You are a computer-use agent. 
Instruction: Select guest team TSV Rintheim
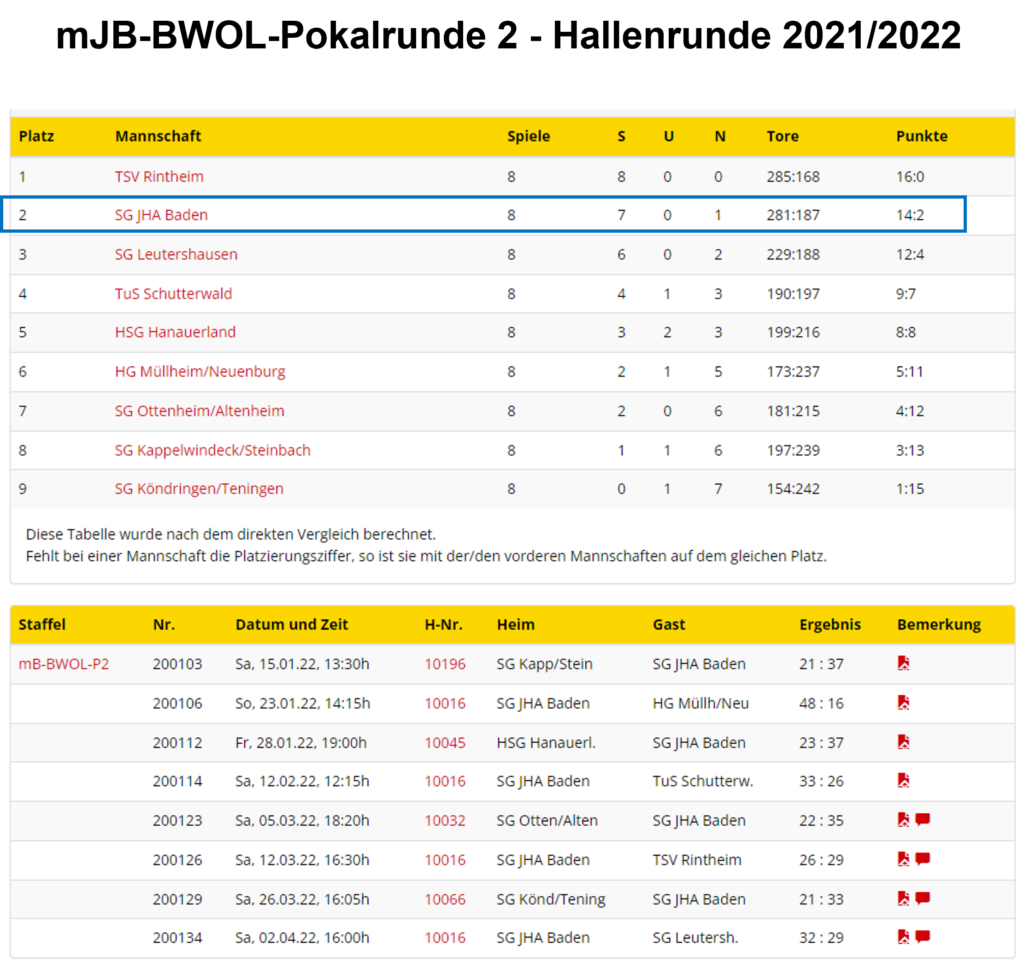click(697, 859)
